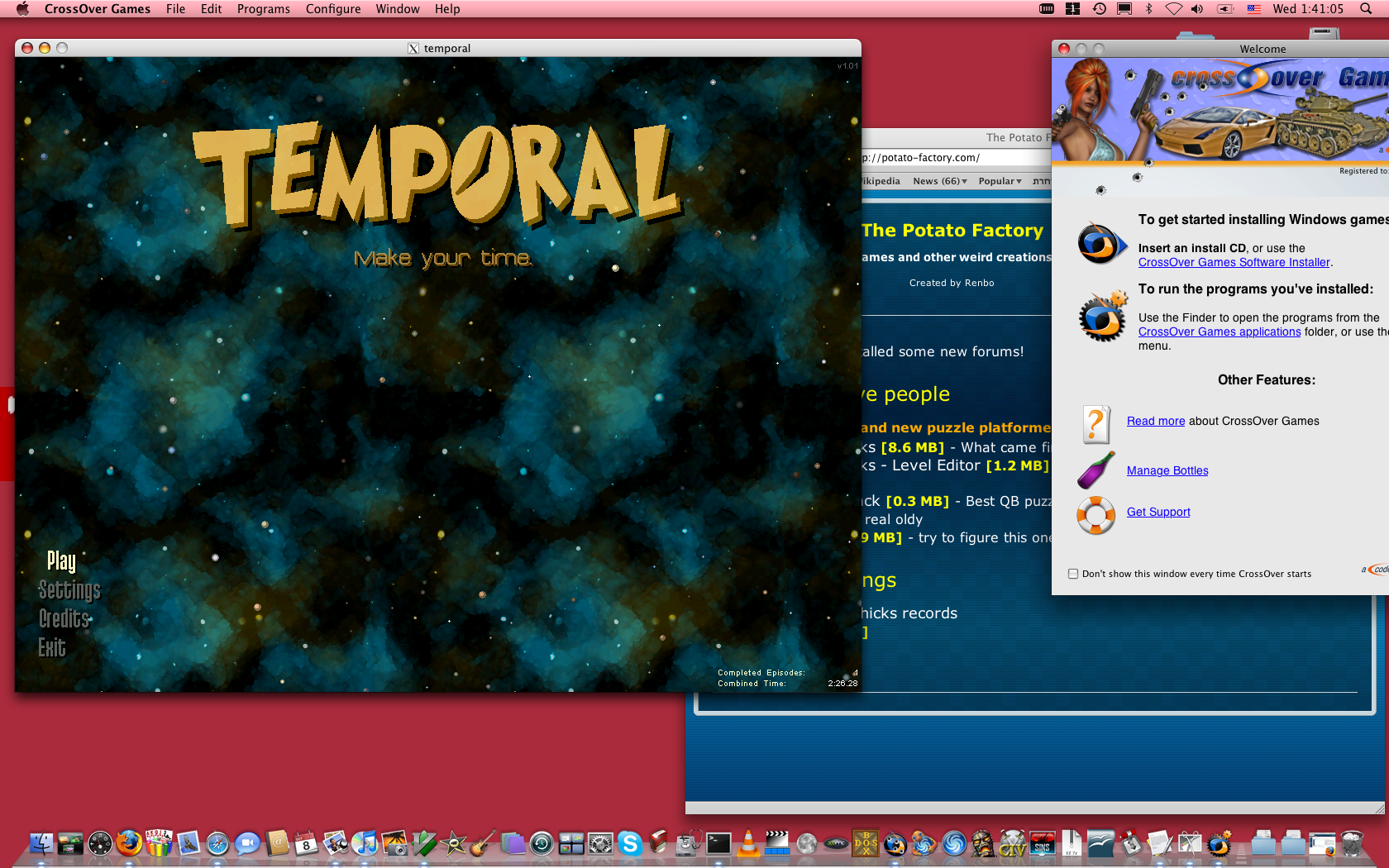
Task: Open DOSBox from the dock
Action: 865,845
